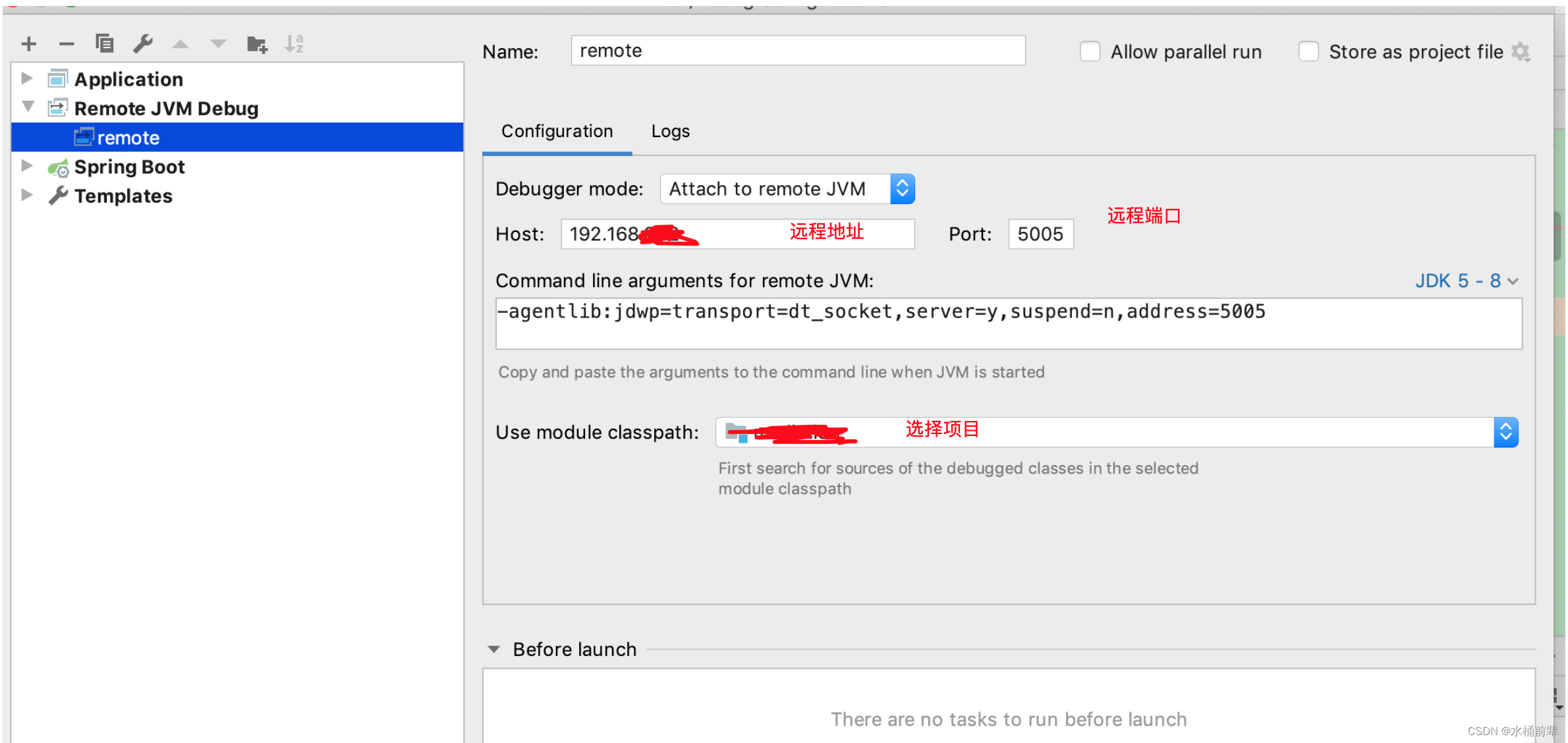Click the Move Down arrow icon
This screenshot has height=743, width=1568.
[x=218, y=44]
